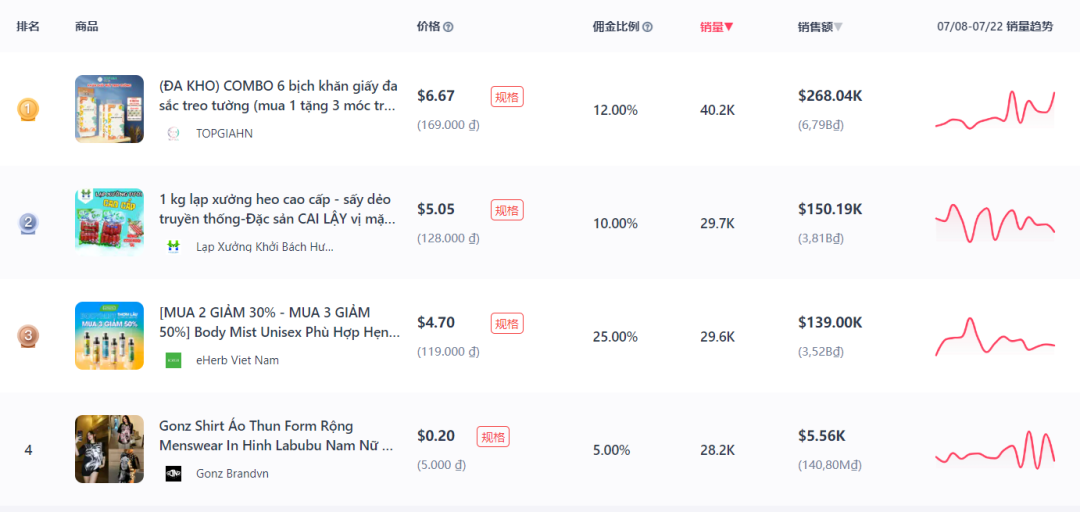This screenshot has height=512, width=1080.
Task: Click the Gonz Brandvn black shop logo
Action: [x=174, y=474]
